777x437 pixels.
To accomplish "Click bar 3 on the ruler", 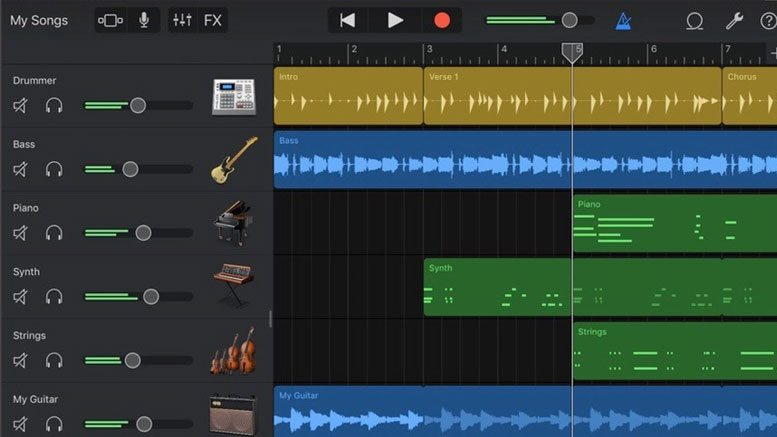I will coord(430,49).
